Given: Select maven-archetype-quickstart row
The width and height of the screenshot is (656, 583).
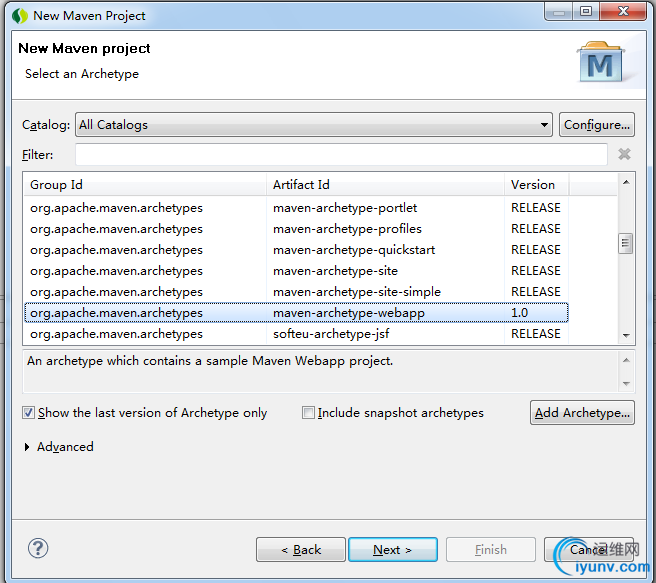Looking at the screenshot, I should pyautogui.click(x=296, y=250).
